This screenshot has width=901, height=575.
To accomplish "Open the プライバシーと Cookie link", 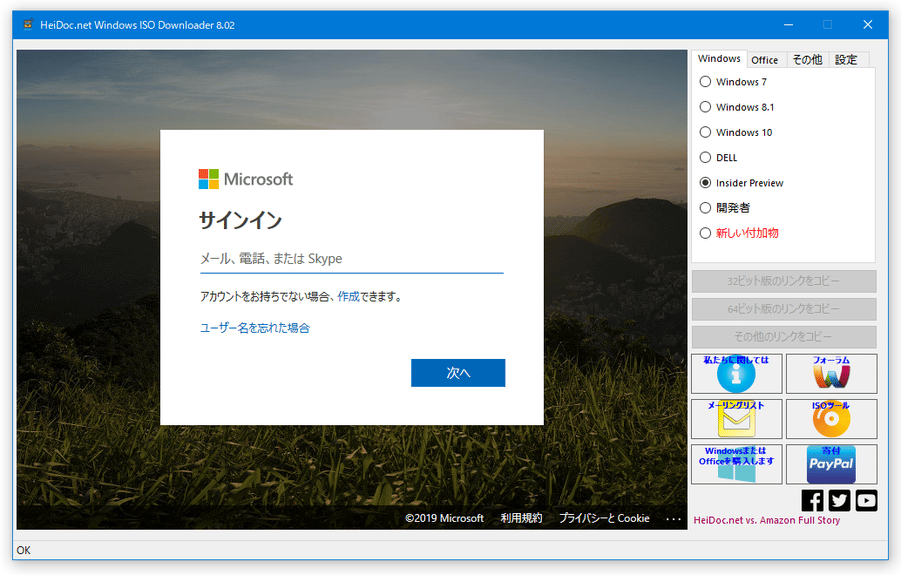I will [604, 518].
